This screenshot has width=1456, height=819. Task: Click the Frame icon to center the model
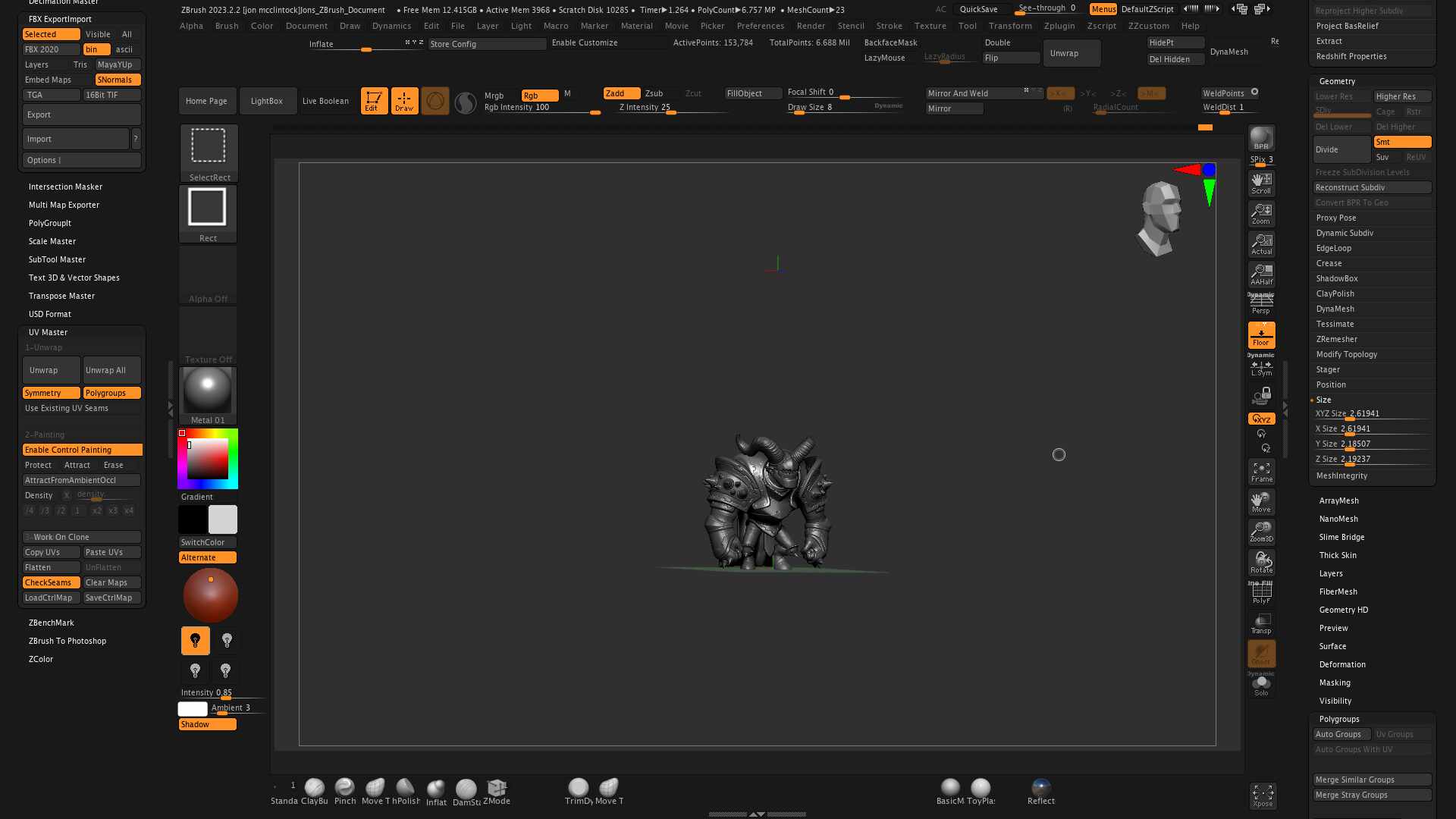tap(1261, 471)
